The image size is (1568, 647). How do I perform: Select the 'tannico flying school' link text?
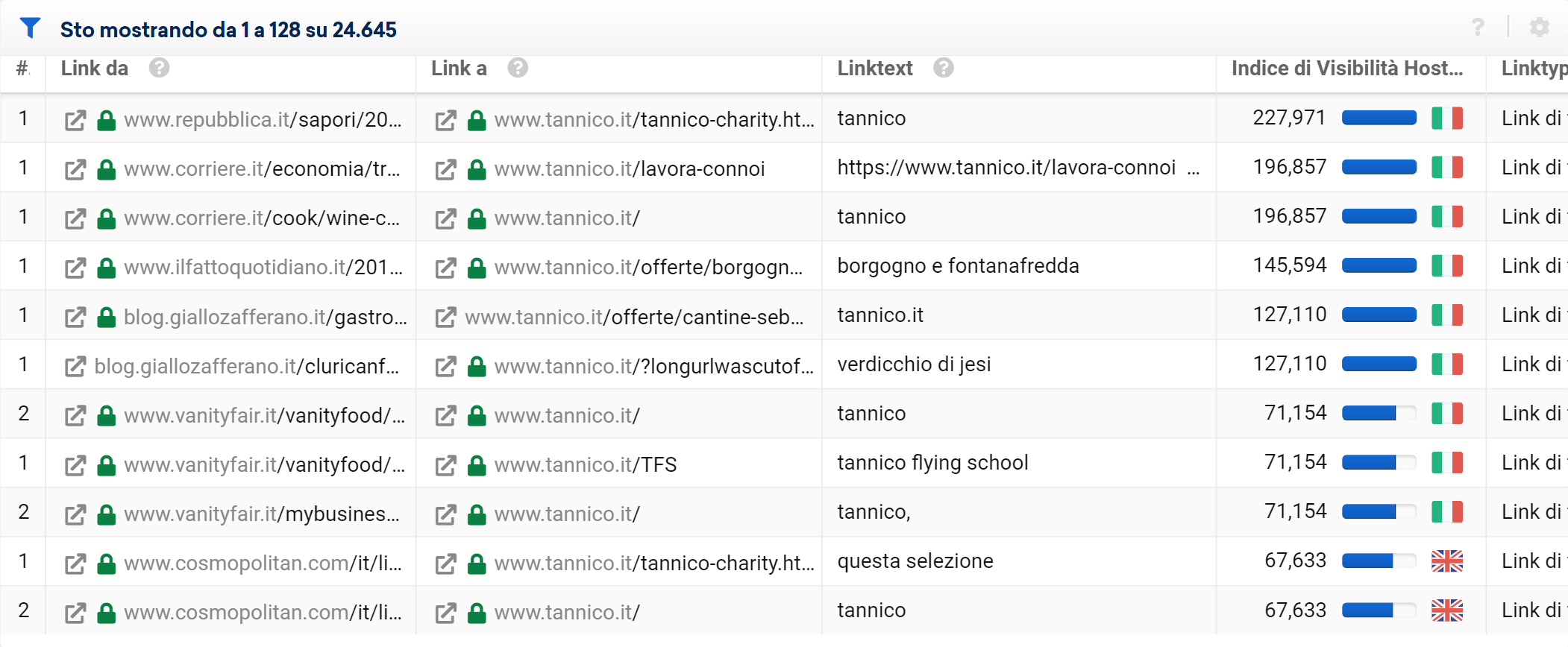(x=932, y=462)
